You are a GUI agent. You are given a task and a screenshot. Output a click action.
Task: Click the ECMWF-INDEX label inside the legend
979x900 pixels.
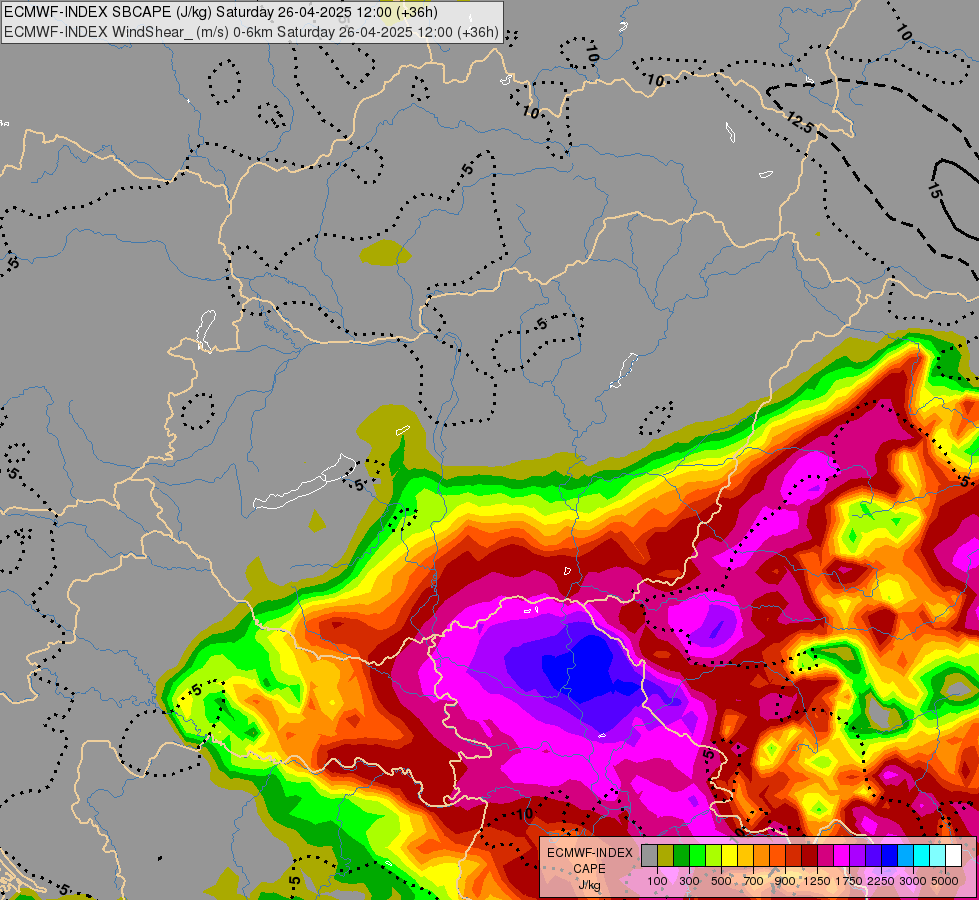(590, 853)
